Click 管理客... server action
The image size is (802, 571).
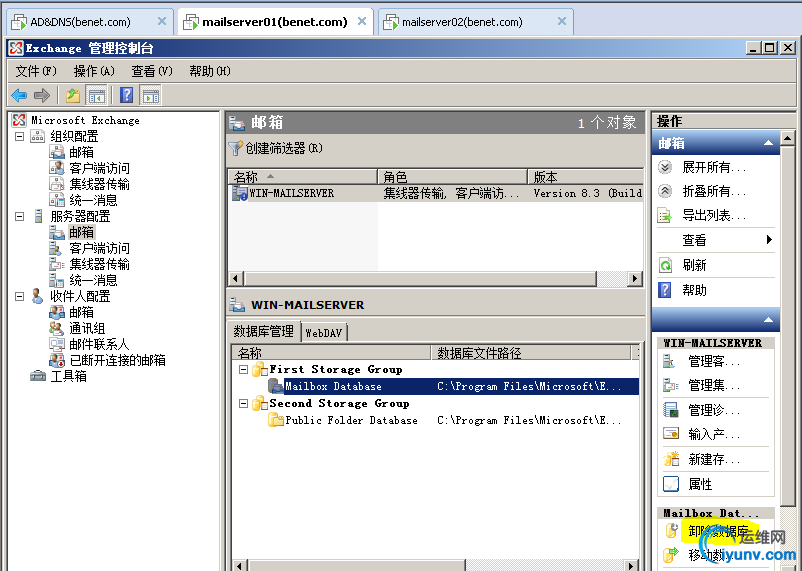[x=714, y=361]
